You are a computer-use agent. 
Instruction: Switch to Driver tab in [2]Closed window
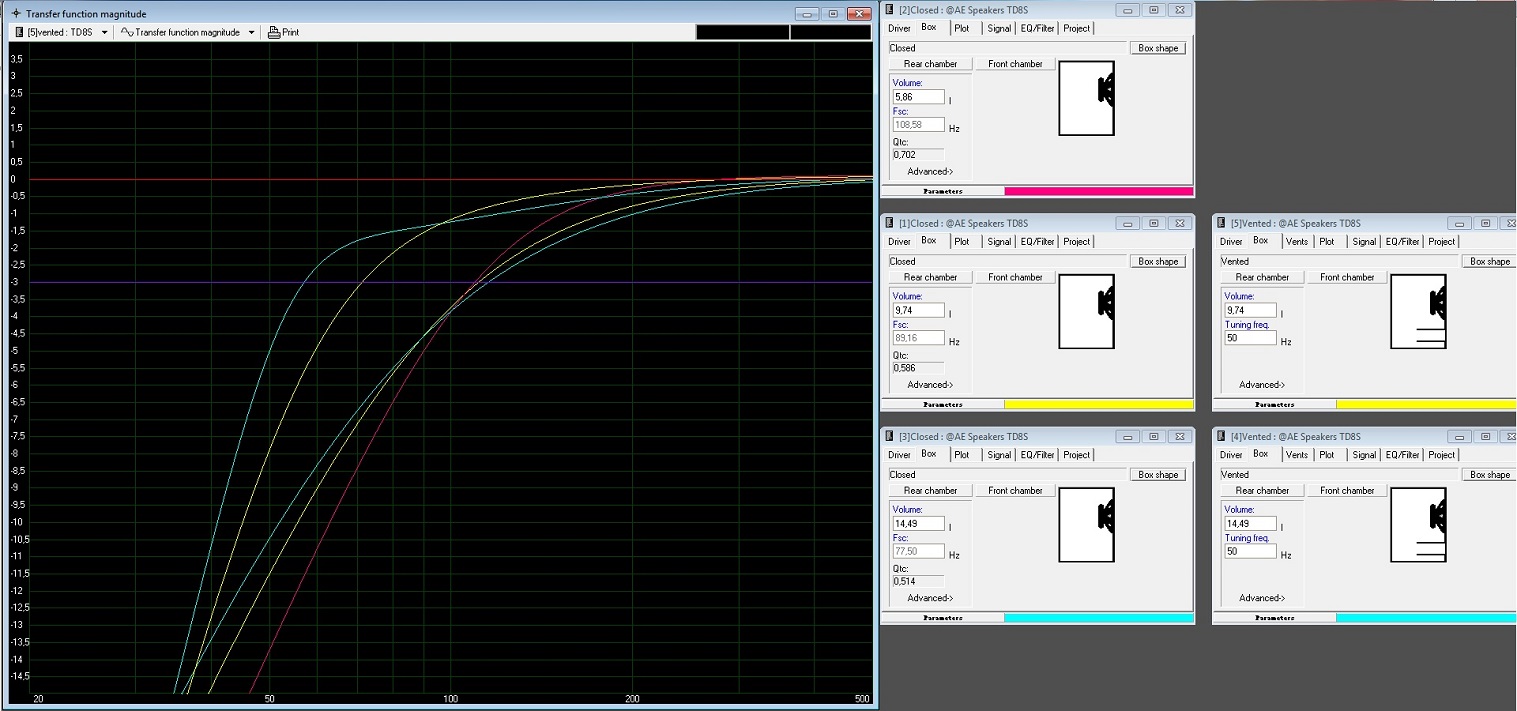point(899,28)
